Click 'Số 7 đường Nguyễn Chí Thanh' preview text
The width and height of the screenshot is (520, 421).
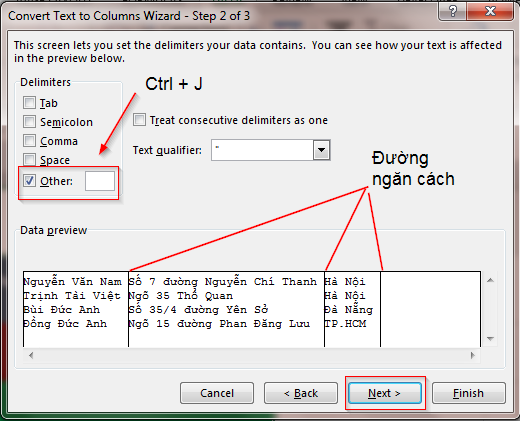point(223,282)
